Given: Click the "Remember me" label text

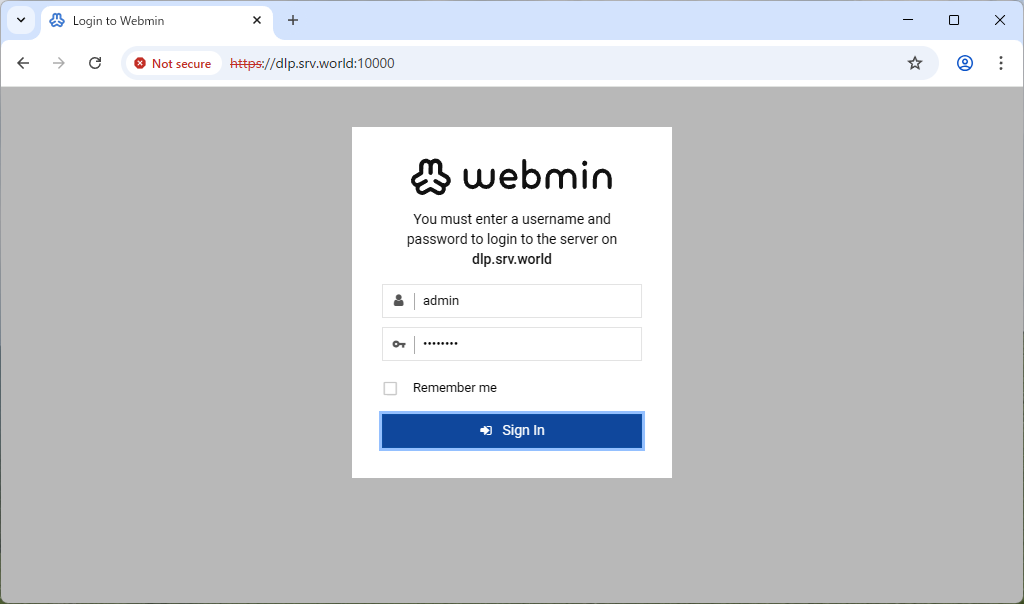Looking at the screenshot, I should 454,388.
